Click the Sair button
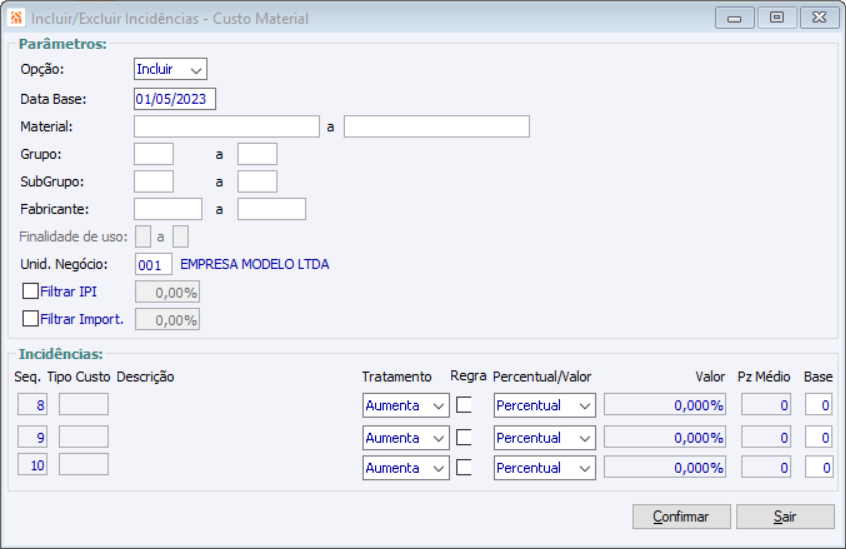Image resolution: width=846 pixels, height=549 pixels. 786,517
